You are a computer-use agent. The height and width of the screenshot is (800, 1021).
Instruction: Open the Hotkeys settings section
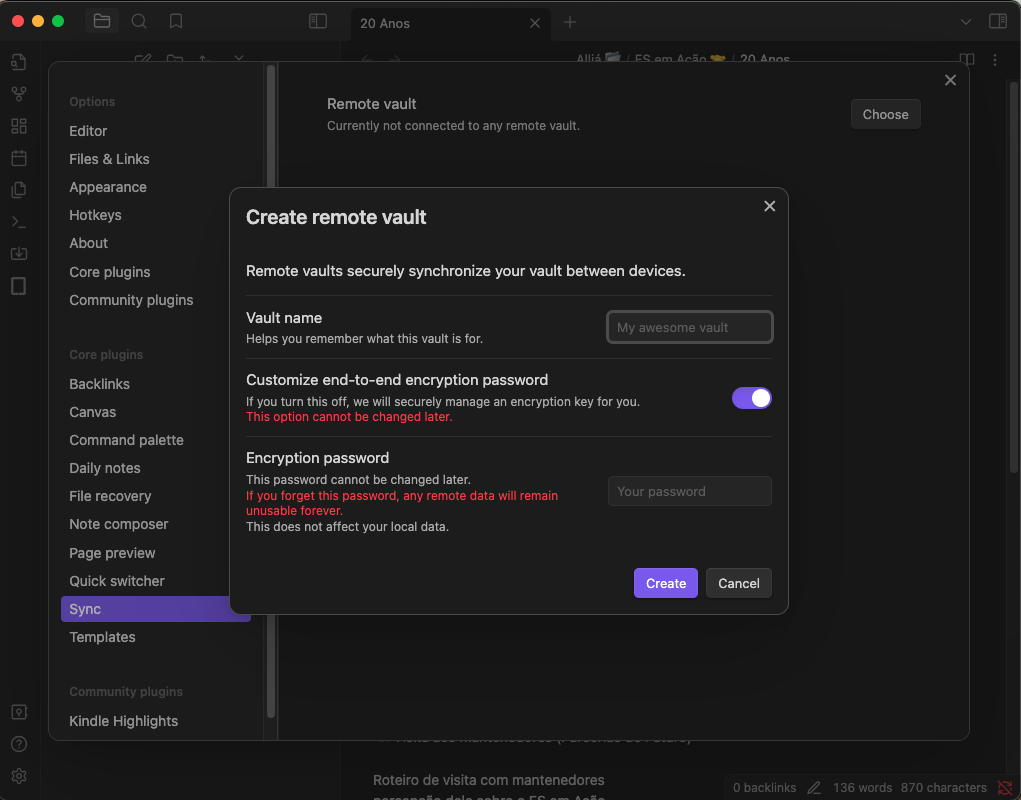[x=95, y=214]
